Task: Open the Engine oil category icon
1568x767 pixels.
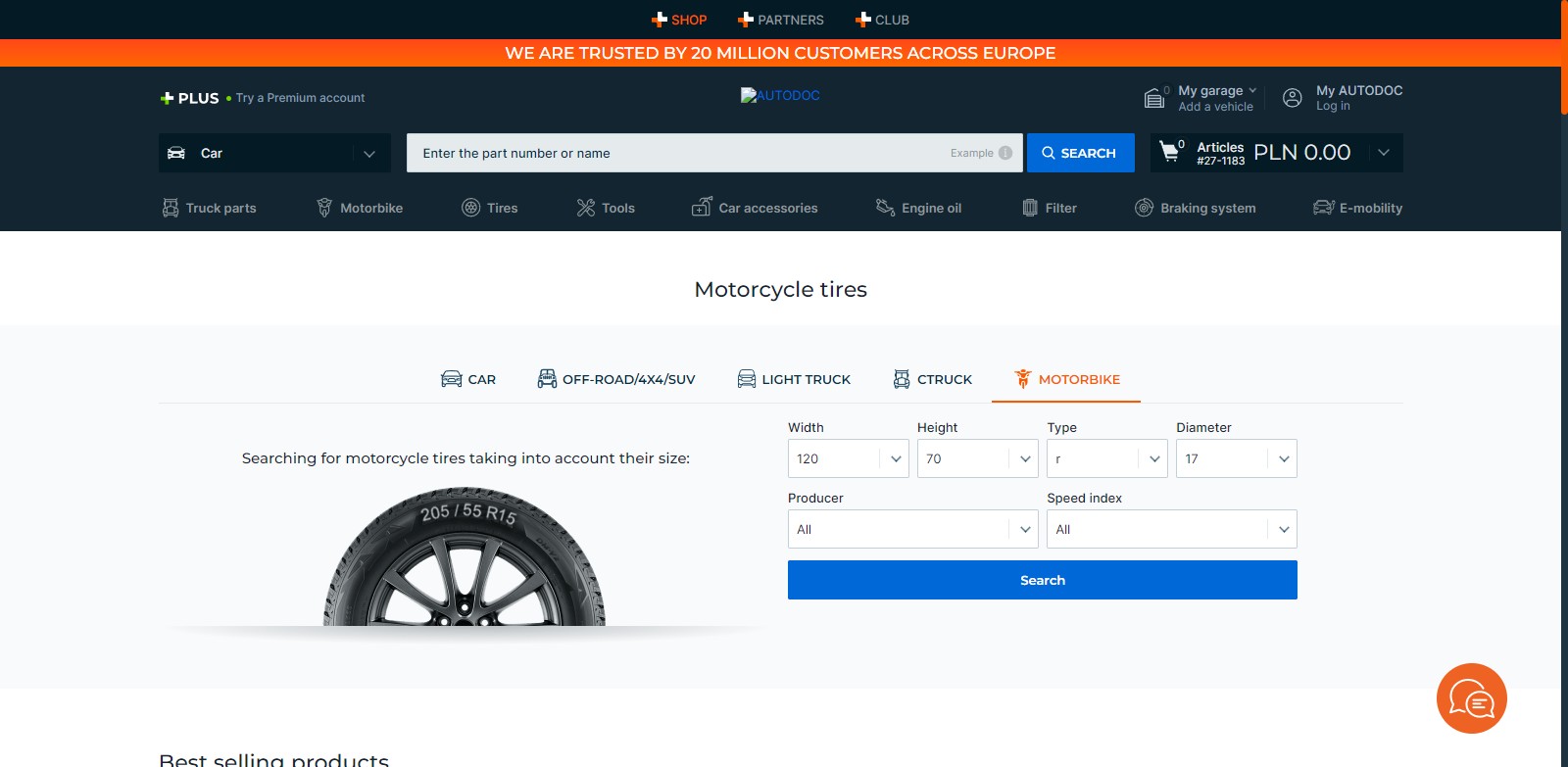Action: [885, 208]
